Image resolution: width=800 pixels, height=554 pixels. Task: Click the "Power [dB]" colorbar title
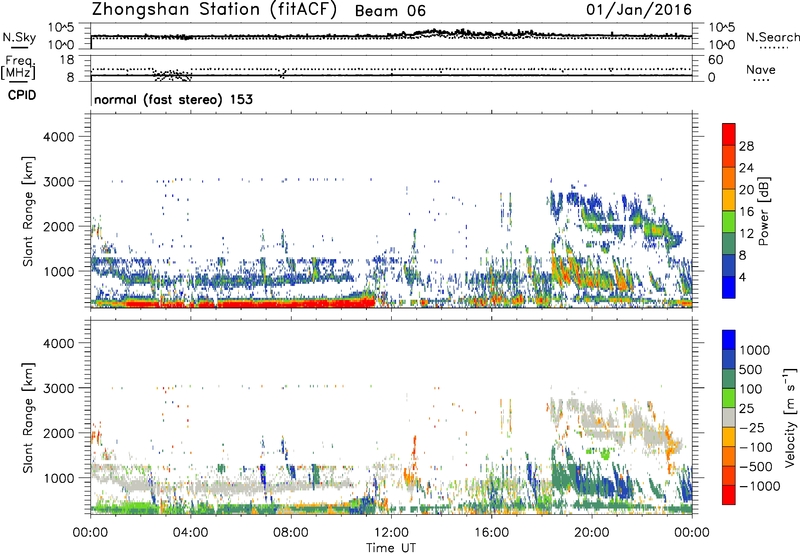764,211
